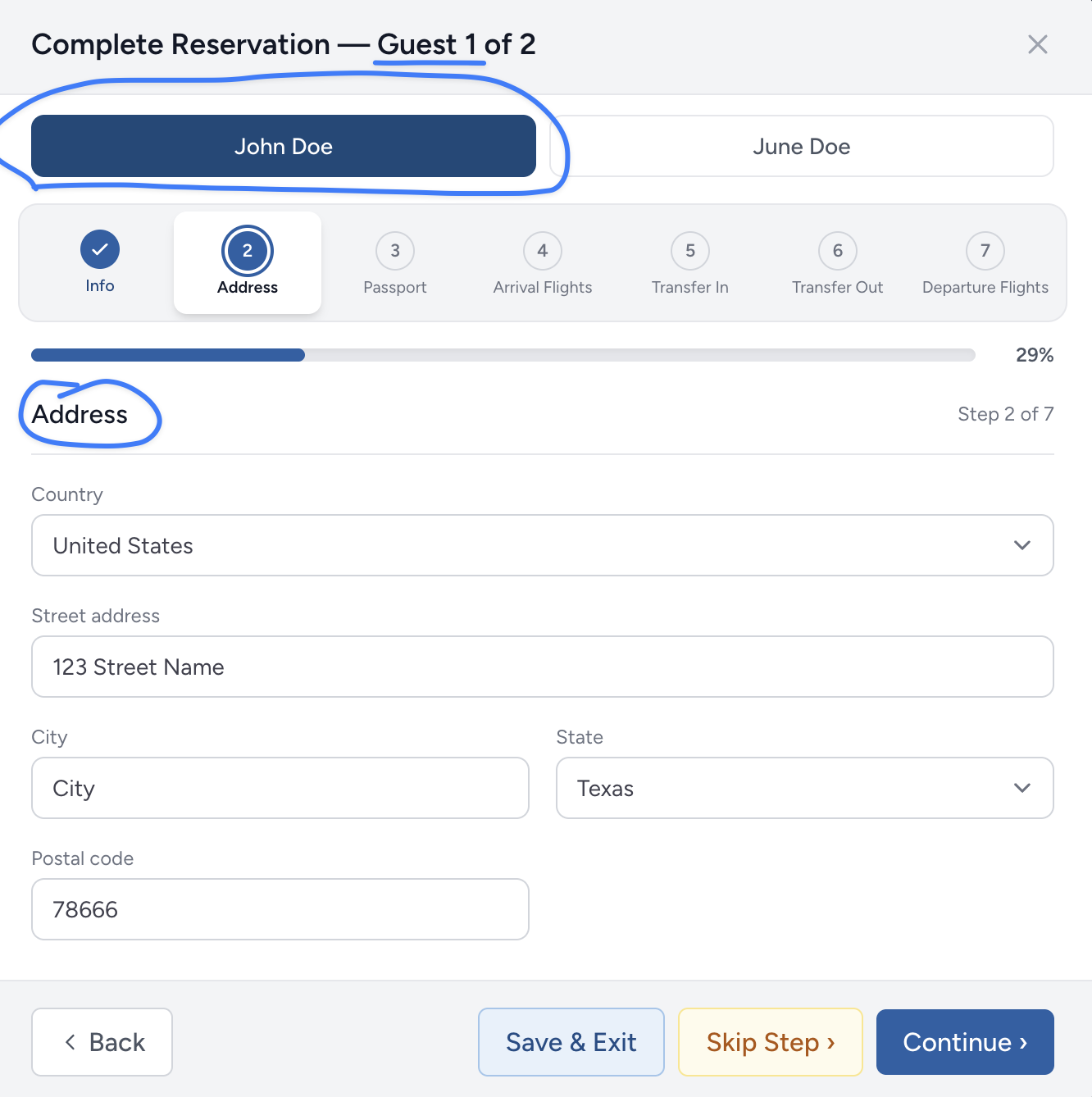
Task: Click the completed Info step checkmark
Action: [100, 249]
